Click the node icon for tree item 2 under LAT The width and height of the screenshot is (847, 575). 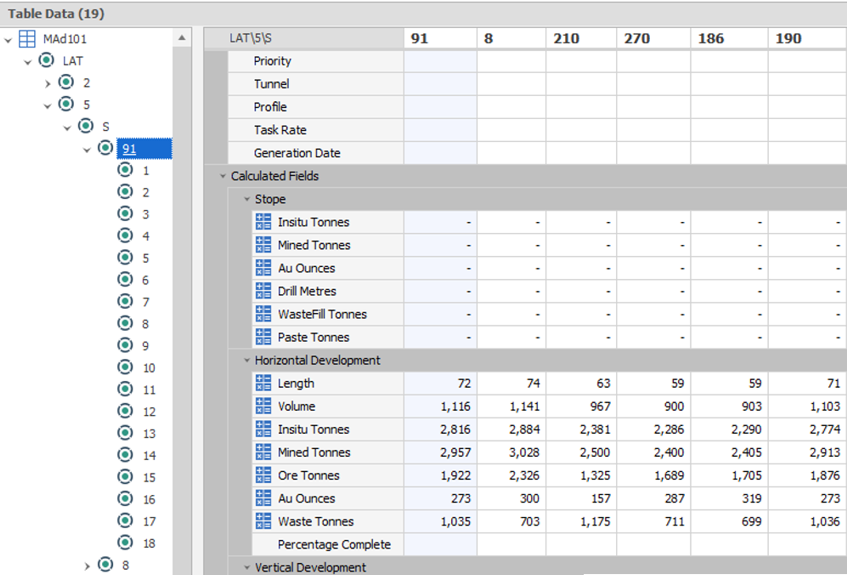66,82
